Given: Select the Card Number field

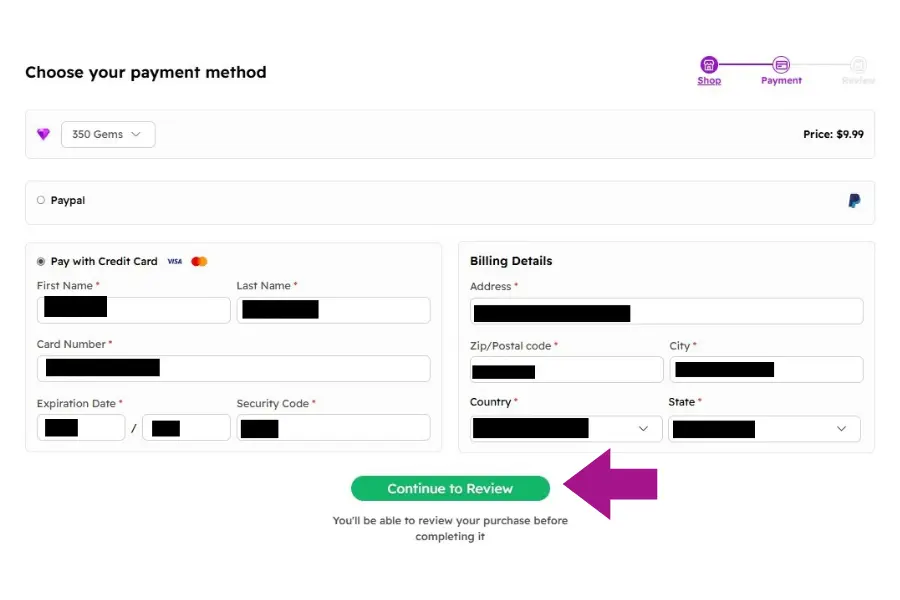Looking at the screenshot, I should click(233, 367).
